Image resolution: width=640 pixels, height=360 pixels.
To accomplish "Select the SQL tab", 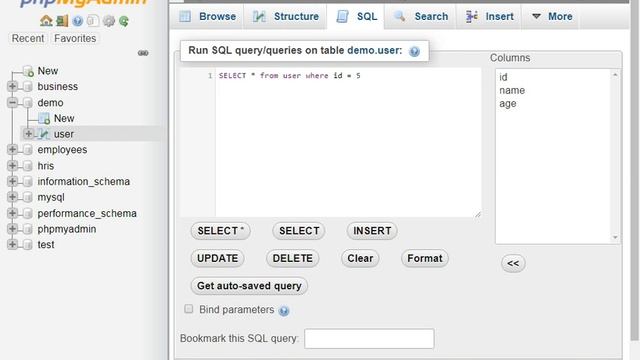I will 356,16.
